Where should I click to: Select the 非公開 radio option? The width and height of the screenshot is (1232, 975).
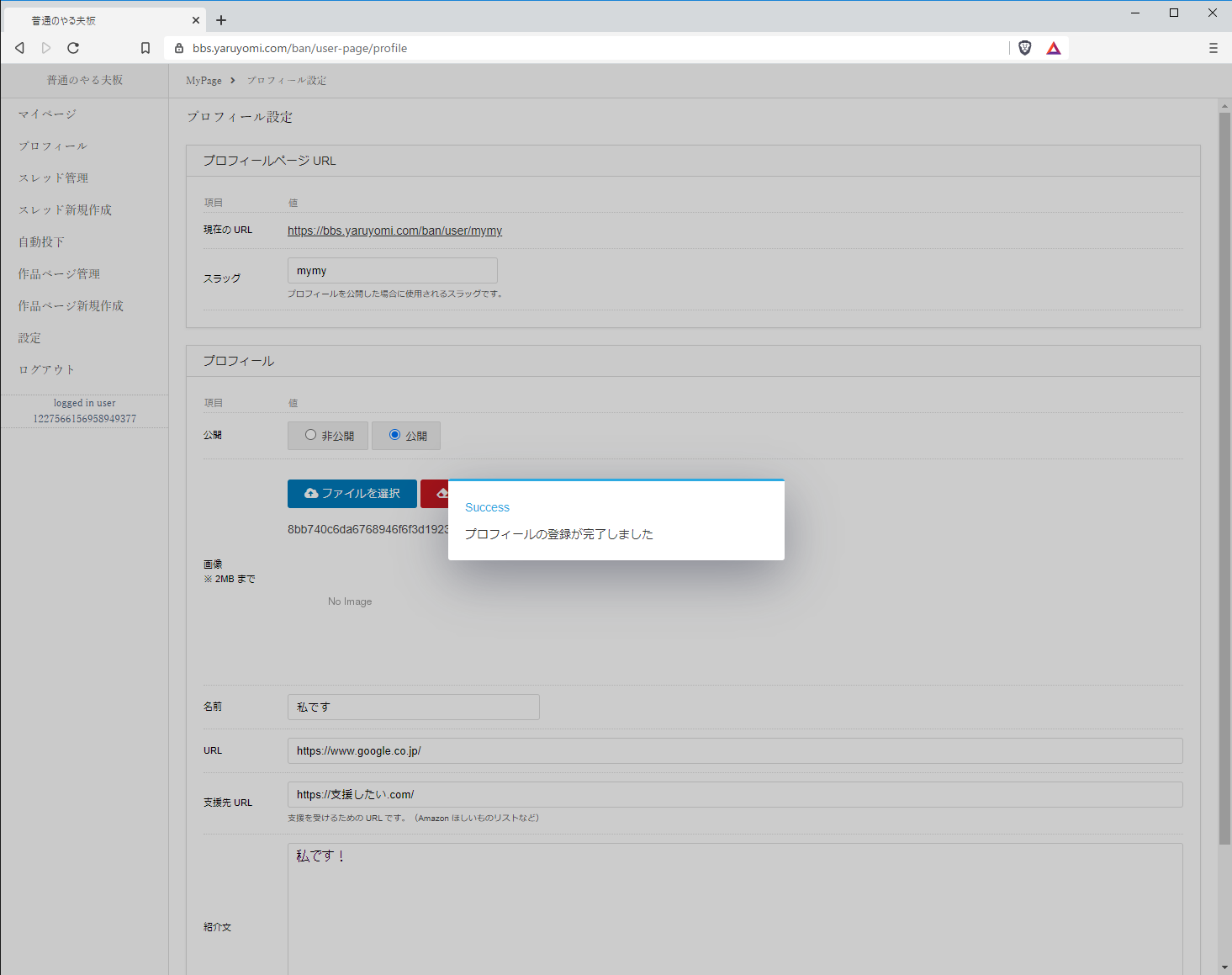point(311,435)
